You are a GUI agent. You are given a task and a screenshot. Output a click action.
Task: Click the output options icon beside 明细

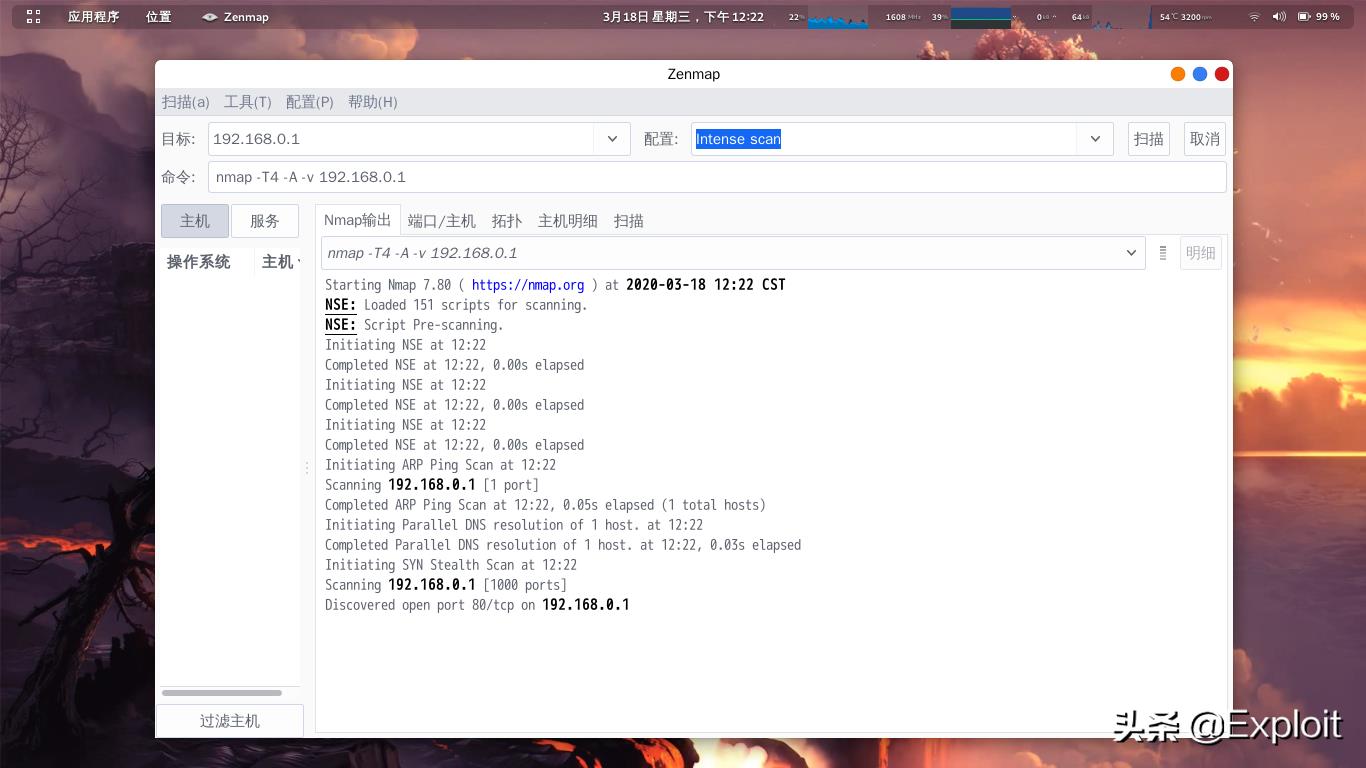[1162, 253]
